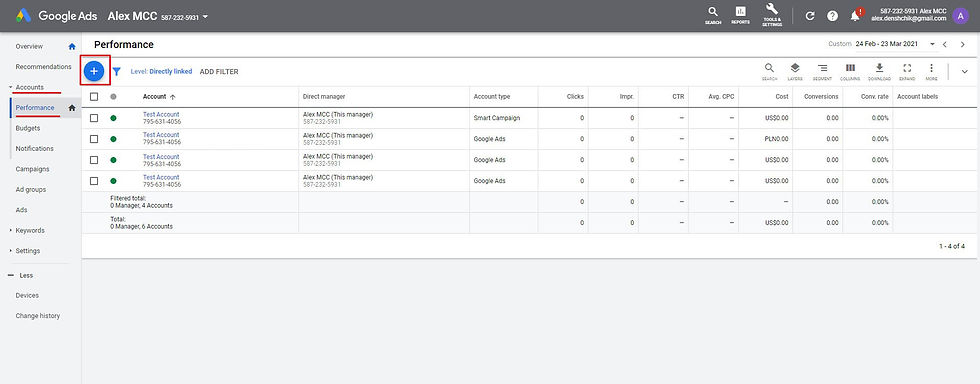980x384 pixels.
Task: Collapse the toolbar chevron at far right
Action: click(x=964, y=72)
